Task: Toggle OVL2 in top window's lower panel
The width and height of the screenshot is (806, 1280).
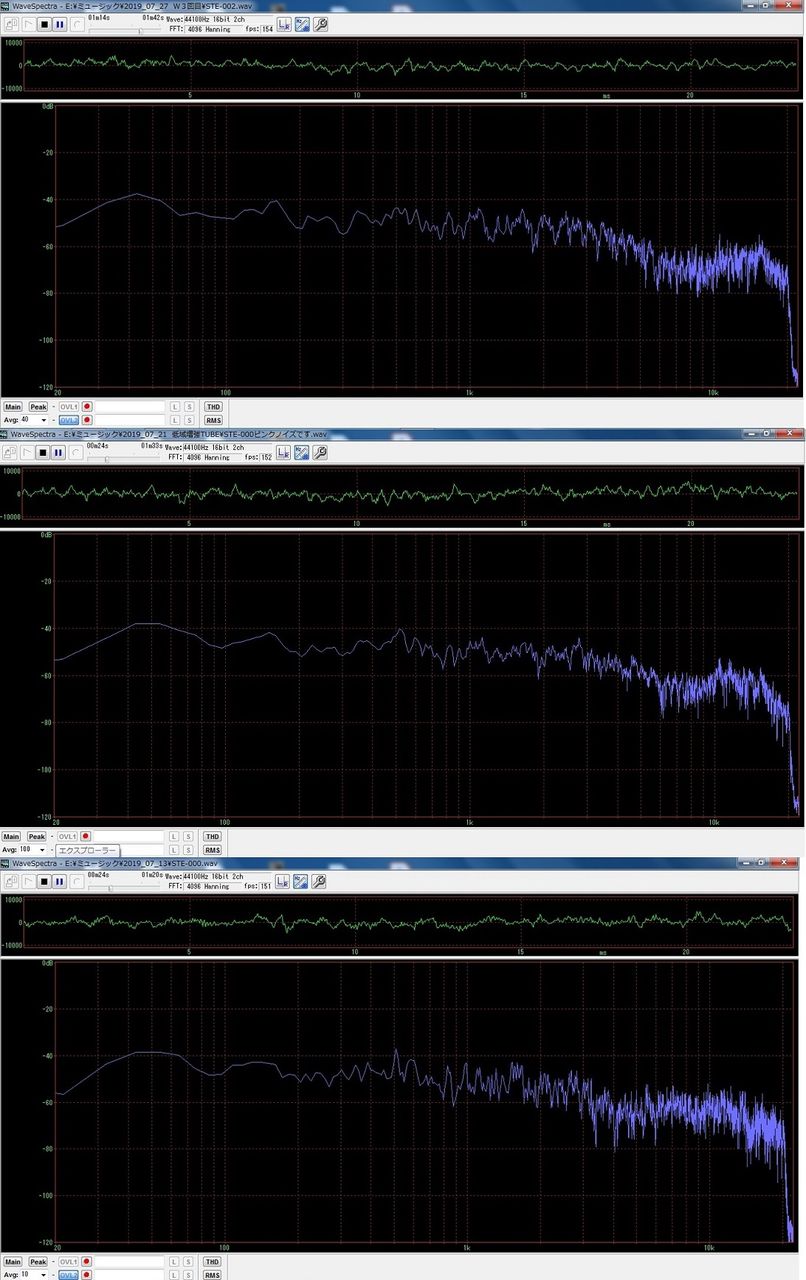Action: point(68,420)
